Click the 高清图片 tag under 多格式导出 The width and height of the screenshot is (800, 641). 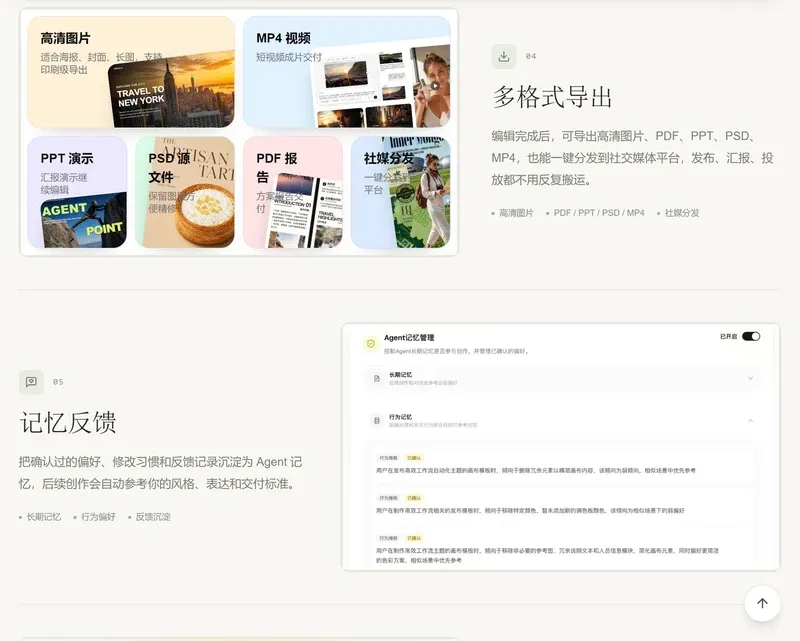coord(516,213)
